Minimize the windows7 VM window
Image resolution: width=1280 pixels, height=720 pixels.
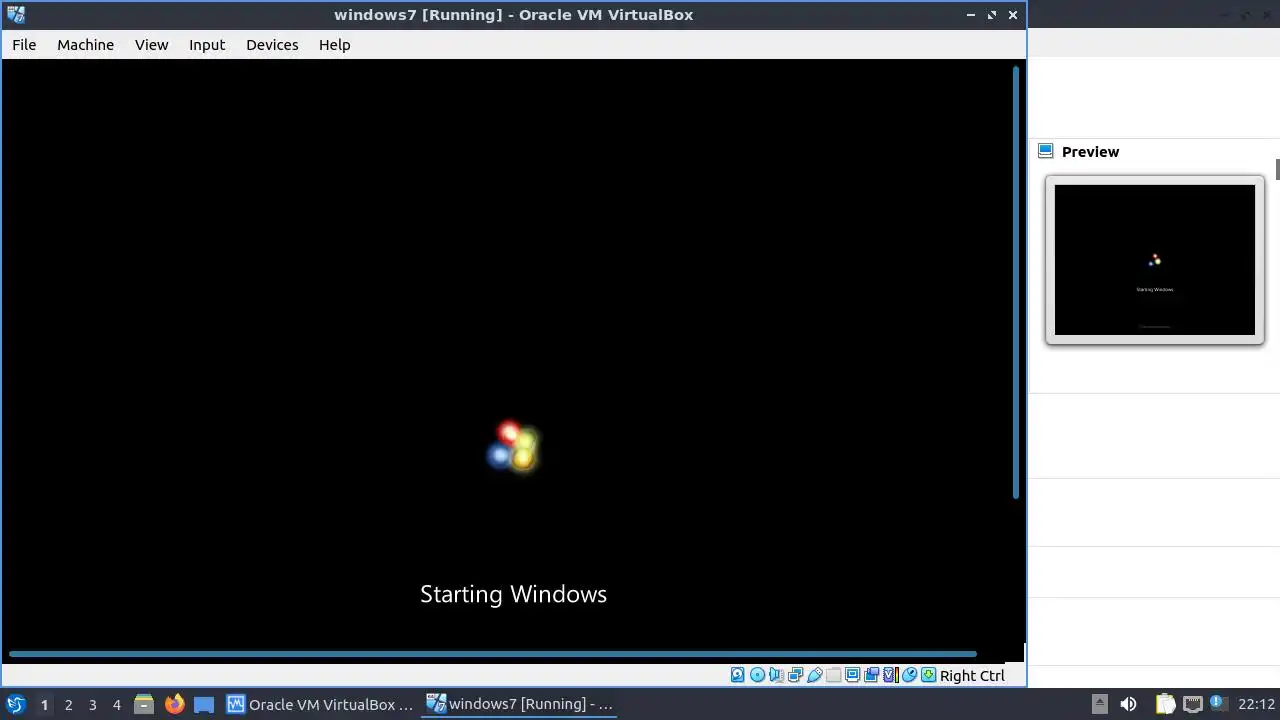(x=971, y=15)
